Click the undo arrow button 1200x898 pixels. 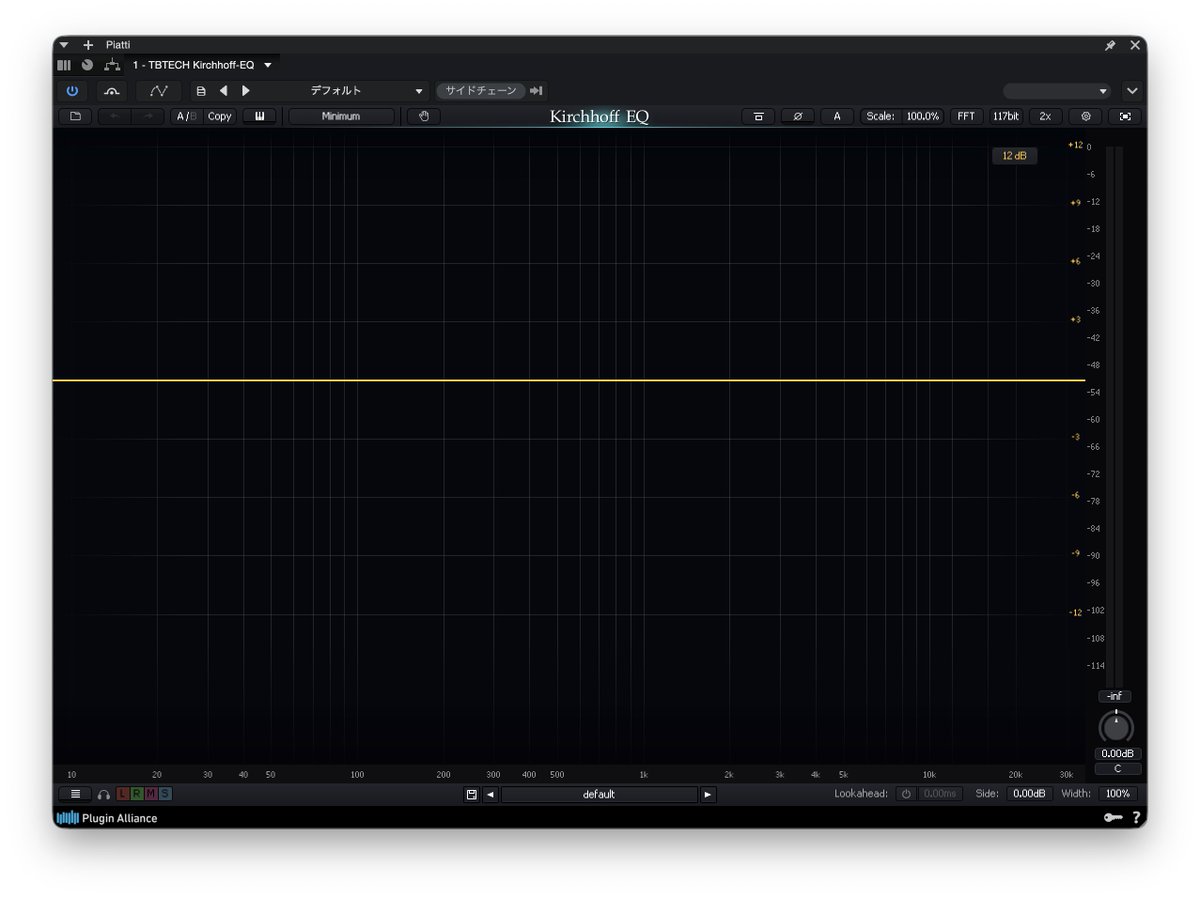point(113,116)
